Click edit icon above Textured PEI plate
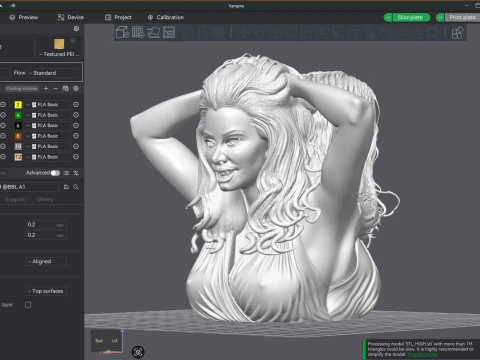Screen dimensions: 480x360 pos(73,40)
